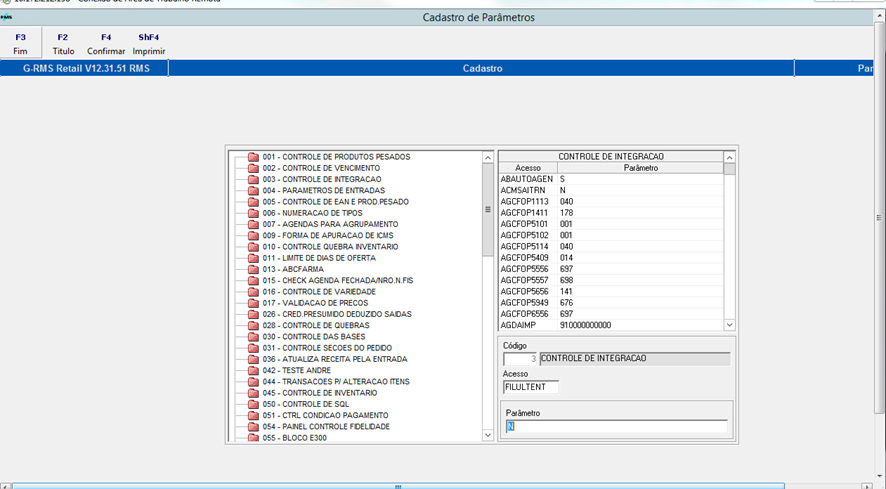Viewport: 886px width, 489px height.
Task: Click the G-RMS Retail V12.31.51 RMS label
Action: click(86, 68)
